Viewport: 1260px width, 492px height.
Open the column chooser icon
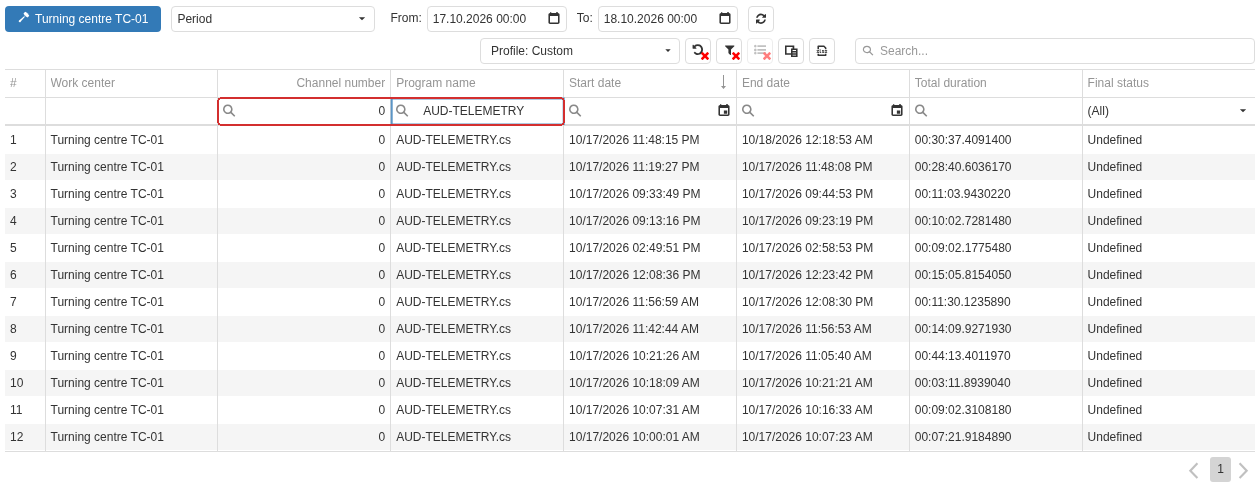coord(791,51)
